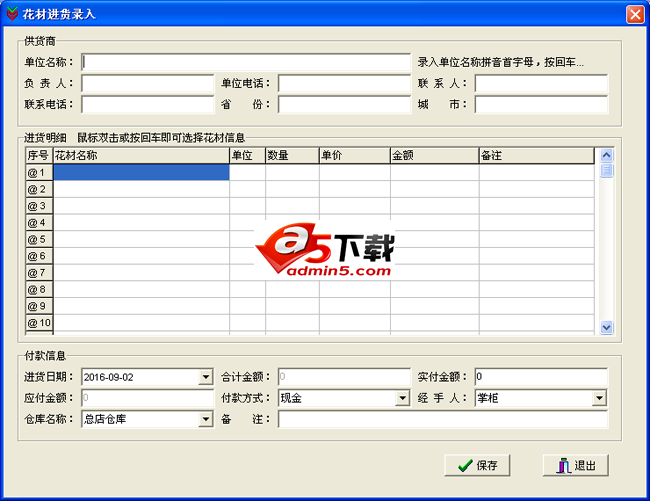The image size is (650, 501).
Task: Open the 进货日期 date dropdown arrow
Action: [x=206, y=377]
